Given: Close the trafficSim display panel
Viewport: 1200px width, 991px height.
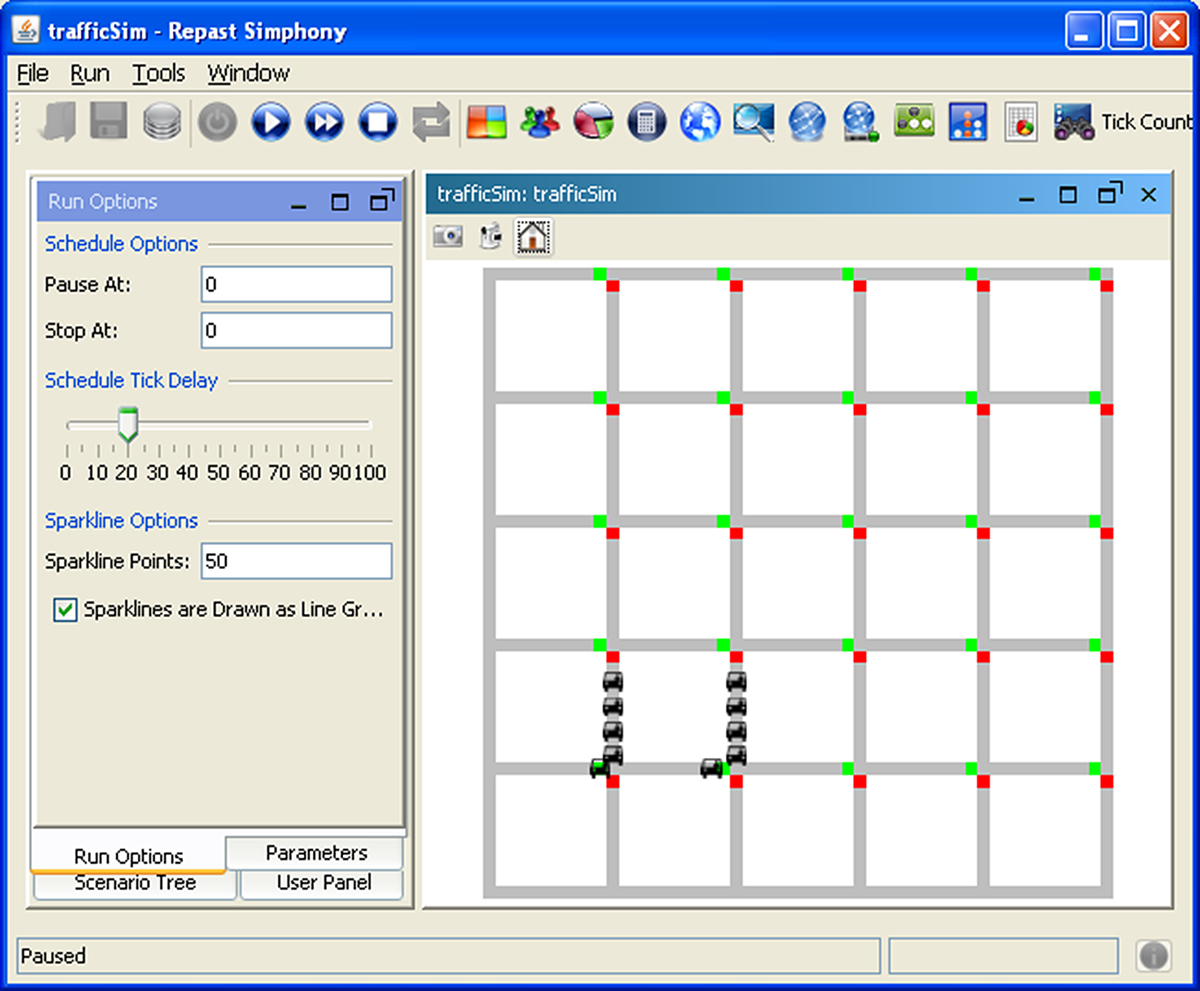Looking at the screenshot, I should click(1148, 195).
